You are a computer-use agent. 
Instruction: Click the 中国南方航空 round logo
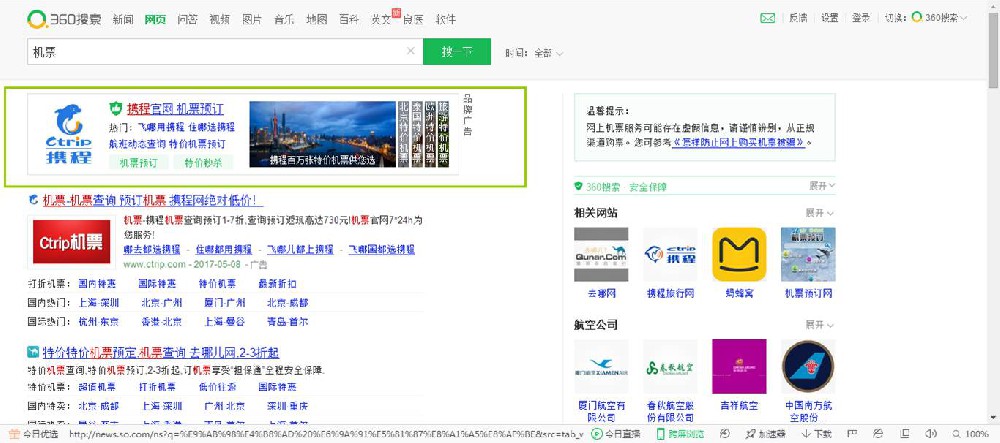(x=808, y=367)
